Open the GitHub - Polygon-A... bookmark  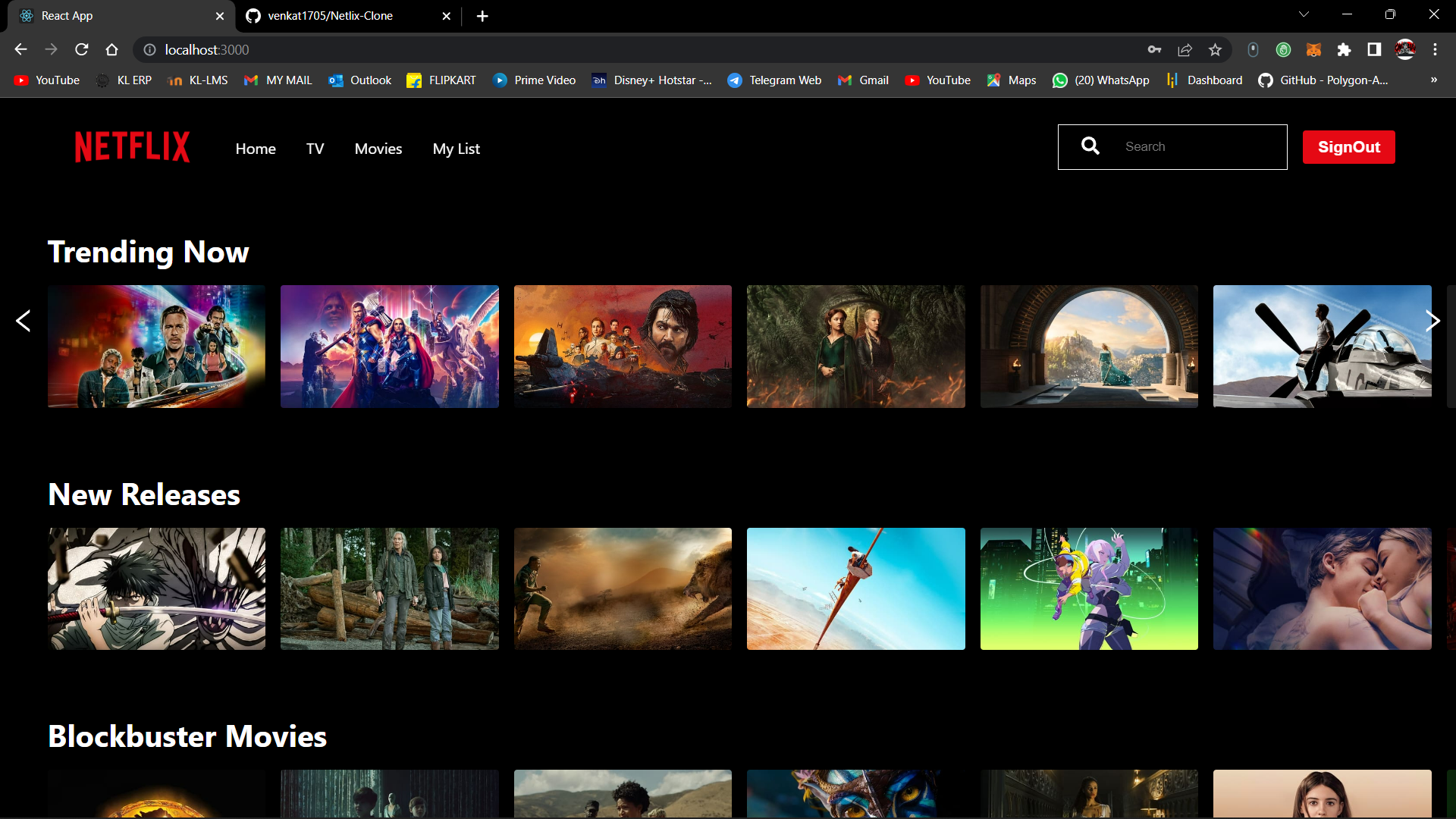coord(1323,80)
